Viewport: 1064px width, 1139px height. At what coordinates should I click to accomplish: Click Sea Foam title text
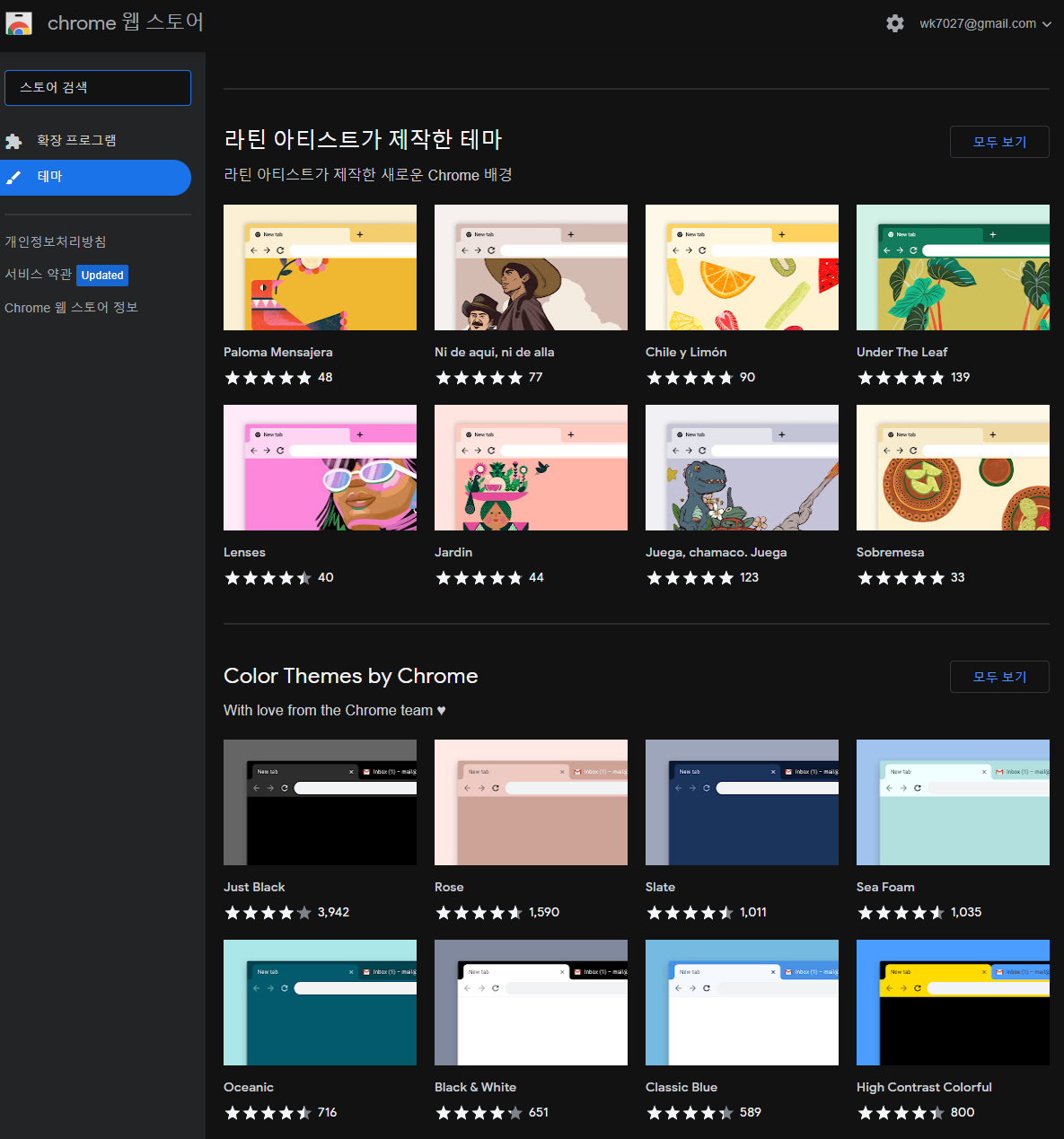tap(885, 887)
